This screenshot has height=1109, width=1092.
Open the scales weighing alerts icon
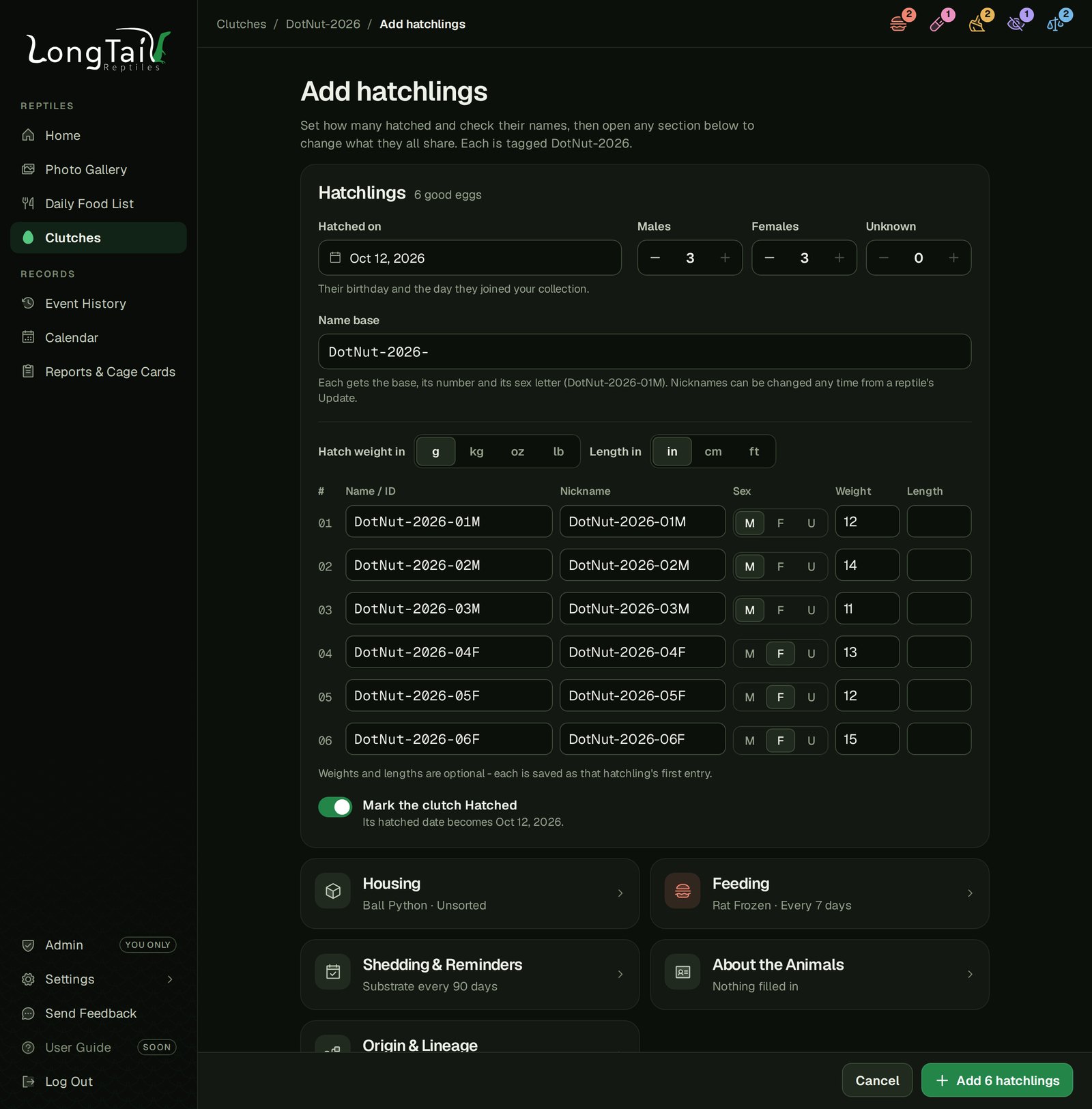[x=1056, y=24]
